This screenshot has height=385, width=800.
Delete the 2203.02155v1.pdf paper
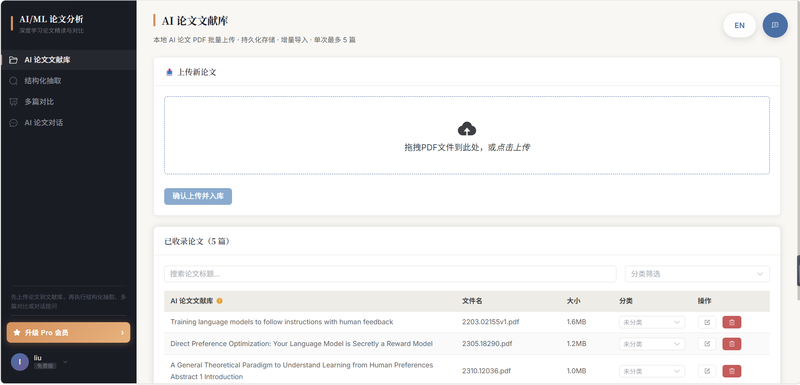(x=732, y=322)
